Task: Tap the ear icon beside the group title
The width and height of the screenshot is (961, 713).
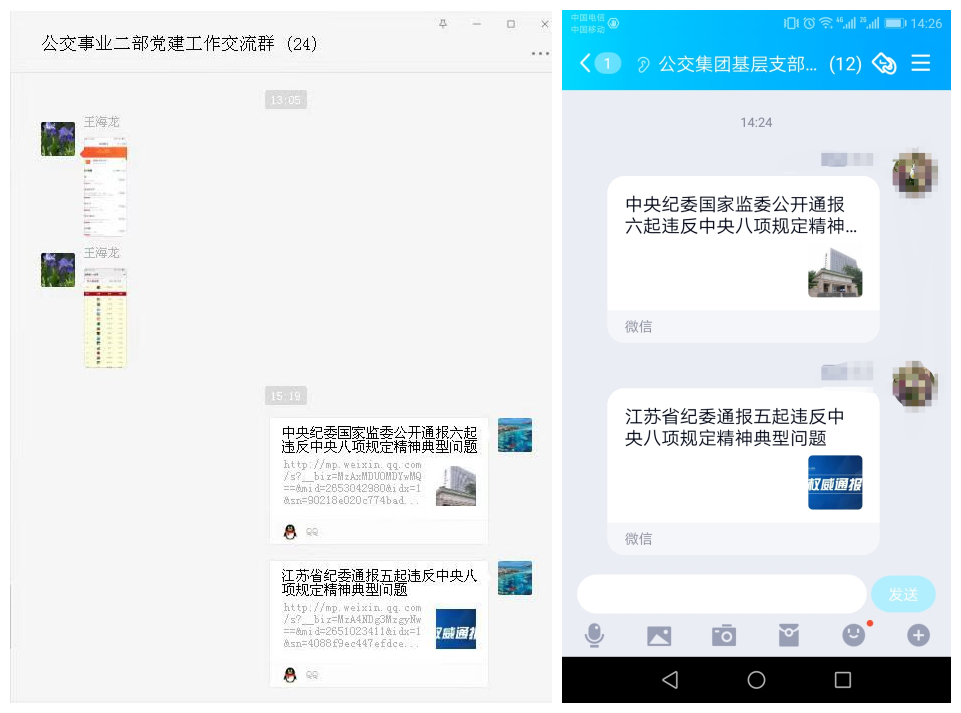Action: pyautogui.click(x=643, y=65)
